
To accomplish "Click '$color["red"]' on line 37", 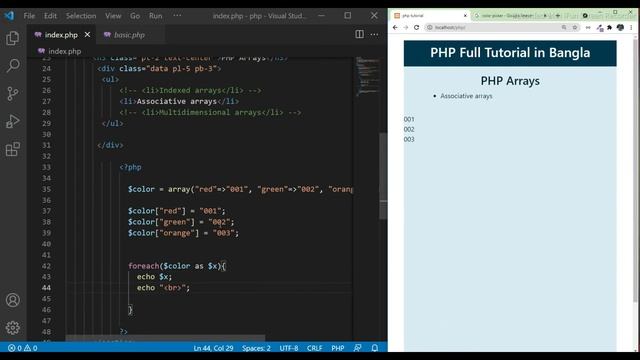I will (x=156, y=211).
